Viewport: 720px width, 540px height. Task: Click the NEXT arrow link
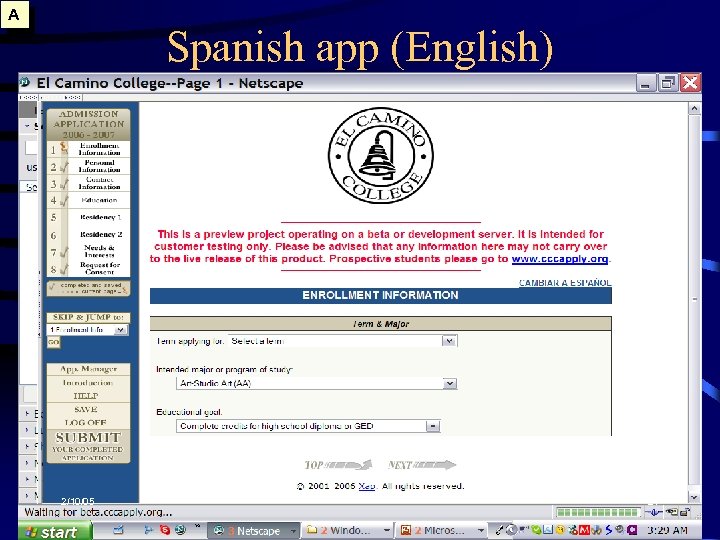(x=422, y=465)
